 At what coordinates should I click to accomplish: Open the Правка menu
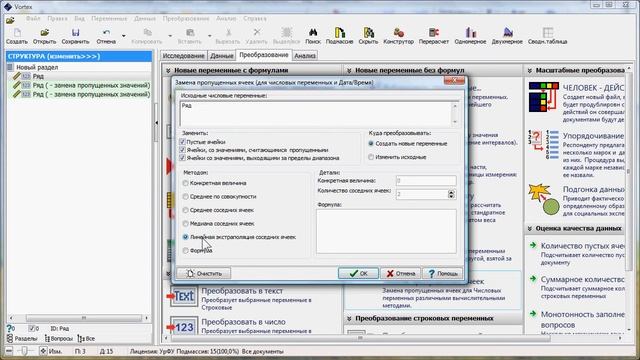pos(57,18)
